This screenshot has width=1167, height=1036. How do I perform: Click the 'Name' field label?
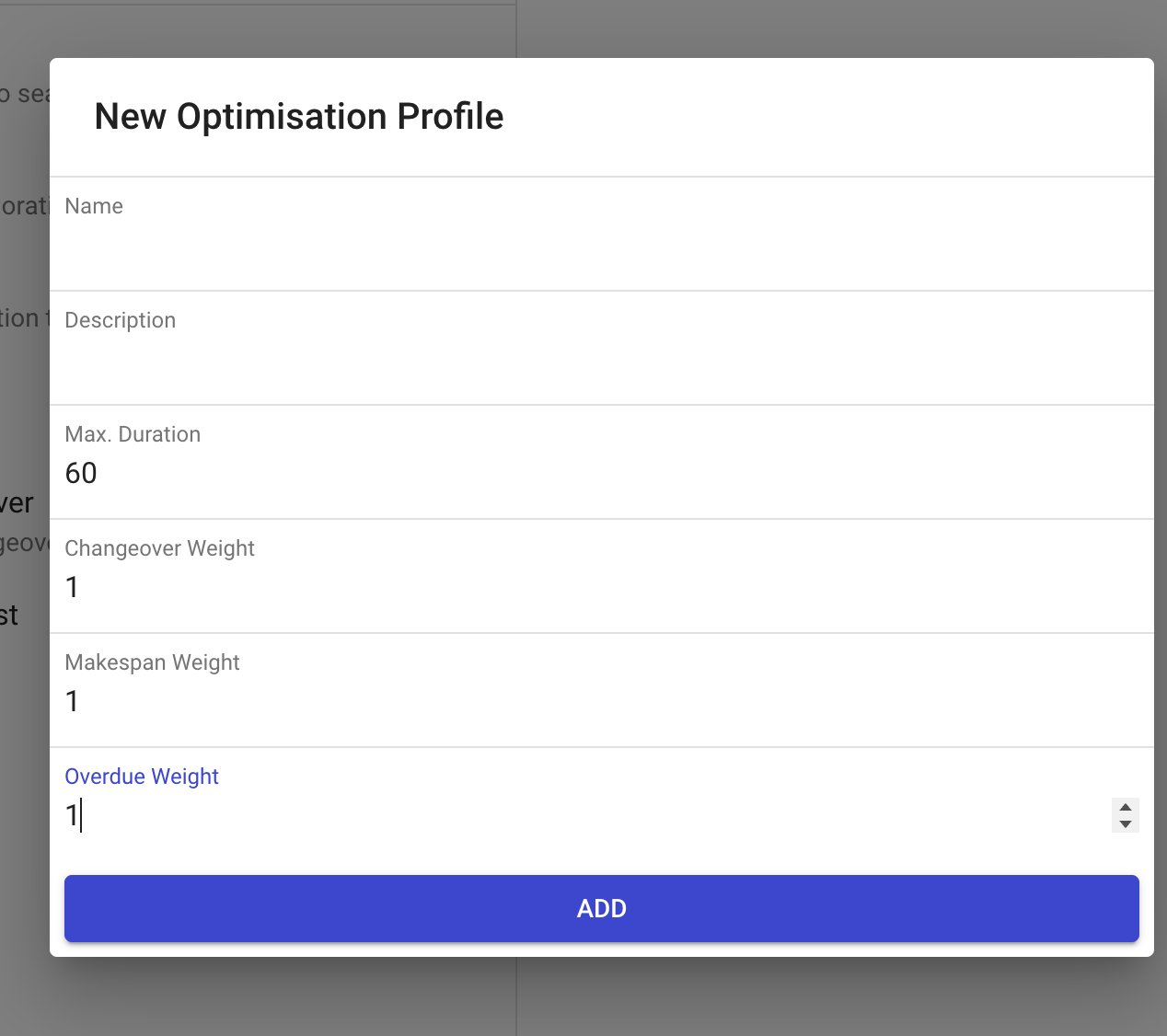pyautogui.click(x=94, y=206)
